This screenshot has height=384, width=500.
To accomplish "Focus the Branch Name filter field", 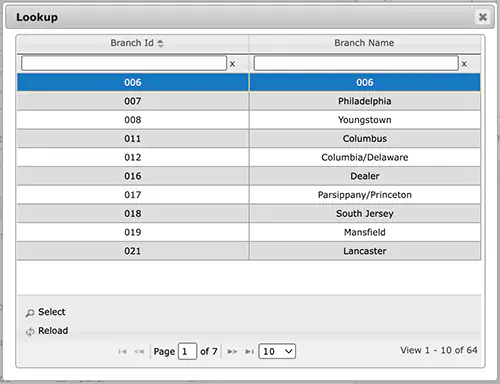I will (x=356, y=63).
